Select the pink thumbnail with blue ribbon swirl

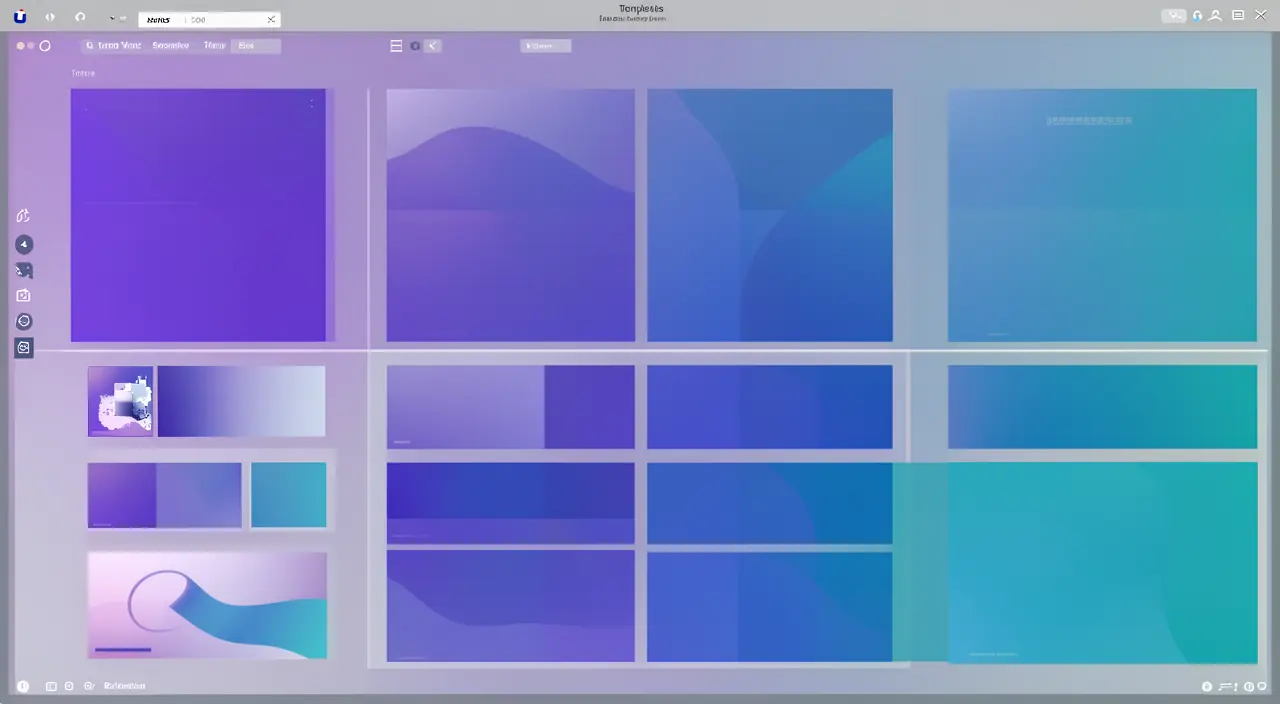point(207,605)
